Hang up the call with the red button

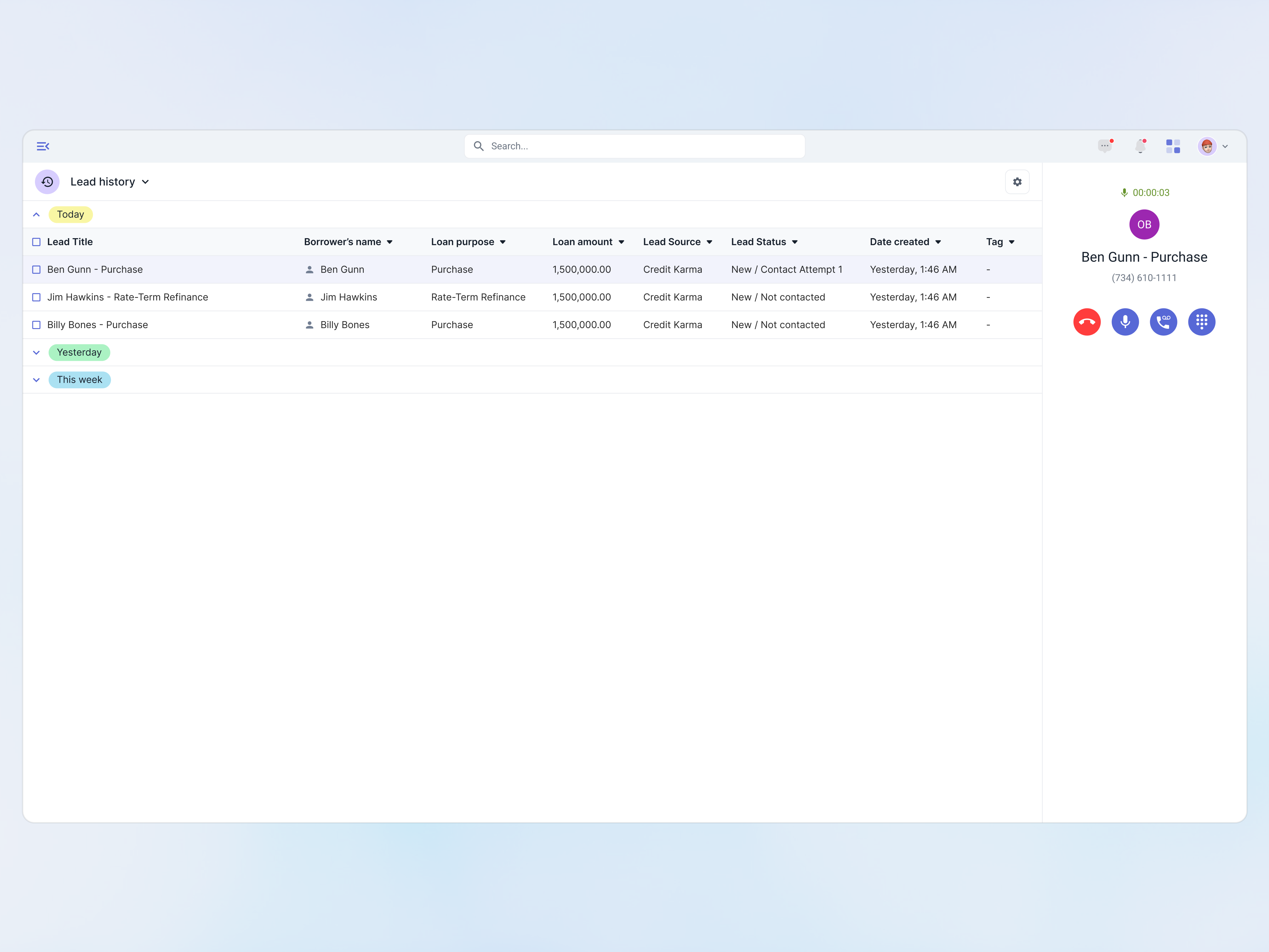point(1086,322)
